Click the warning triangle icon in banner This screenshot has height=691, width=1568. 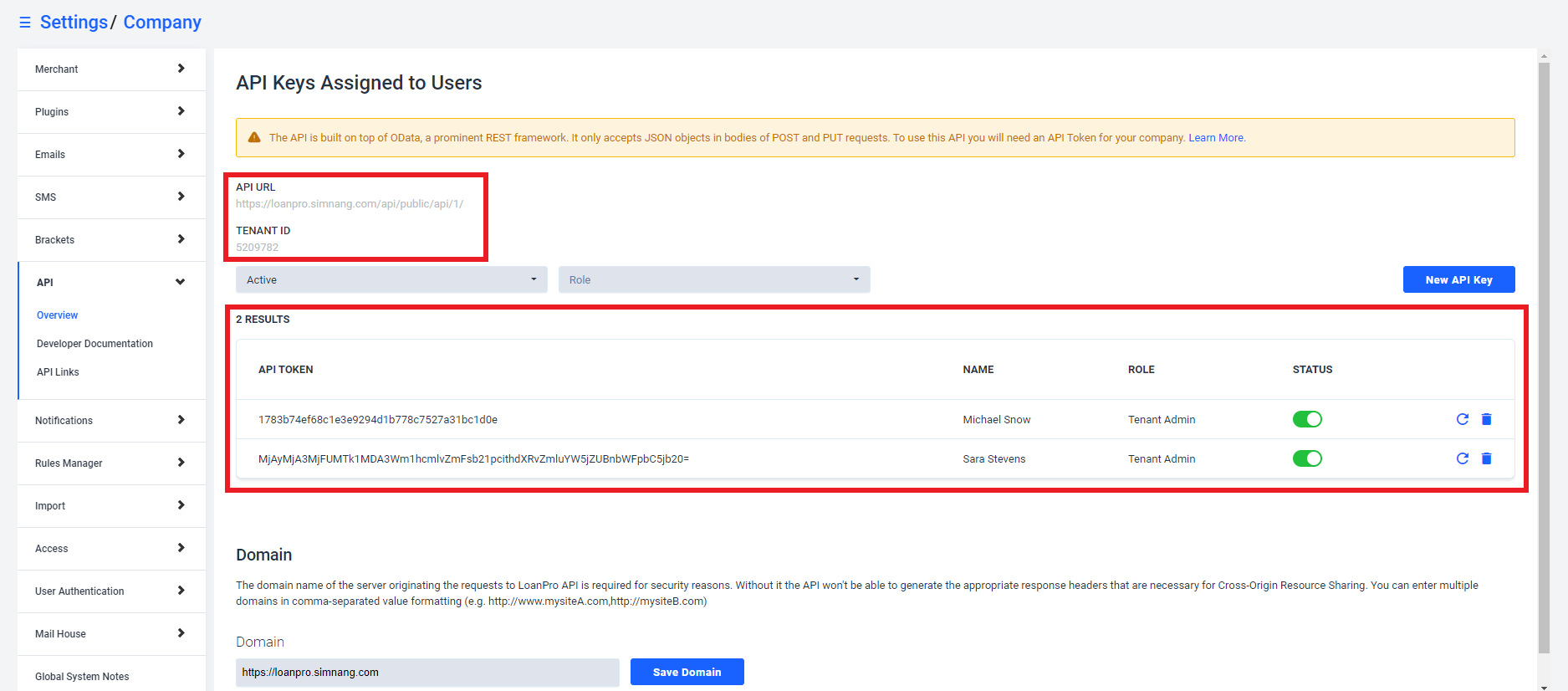[254, 137]
